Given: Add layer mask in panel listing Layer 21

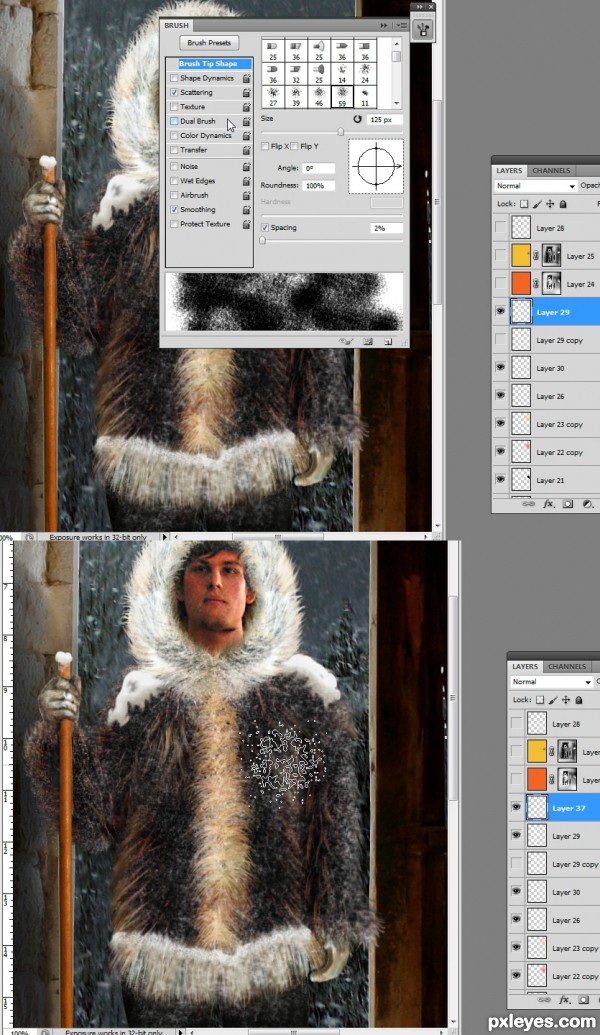Looking at the screenshot, I should pyautogui.click(x=568, y=504).
